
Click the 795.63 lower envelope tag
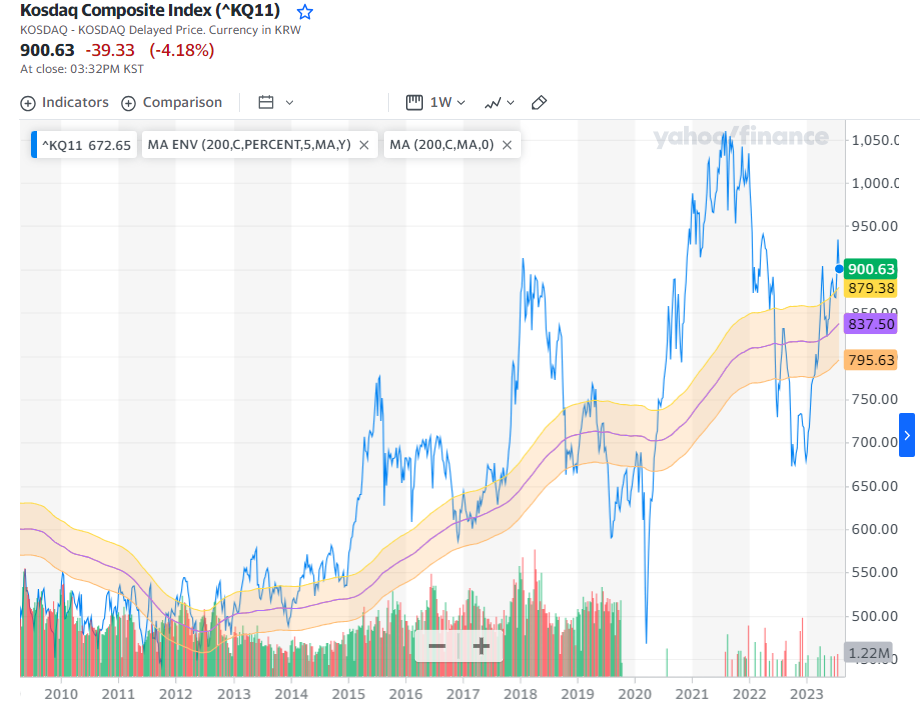point(871,360)
